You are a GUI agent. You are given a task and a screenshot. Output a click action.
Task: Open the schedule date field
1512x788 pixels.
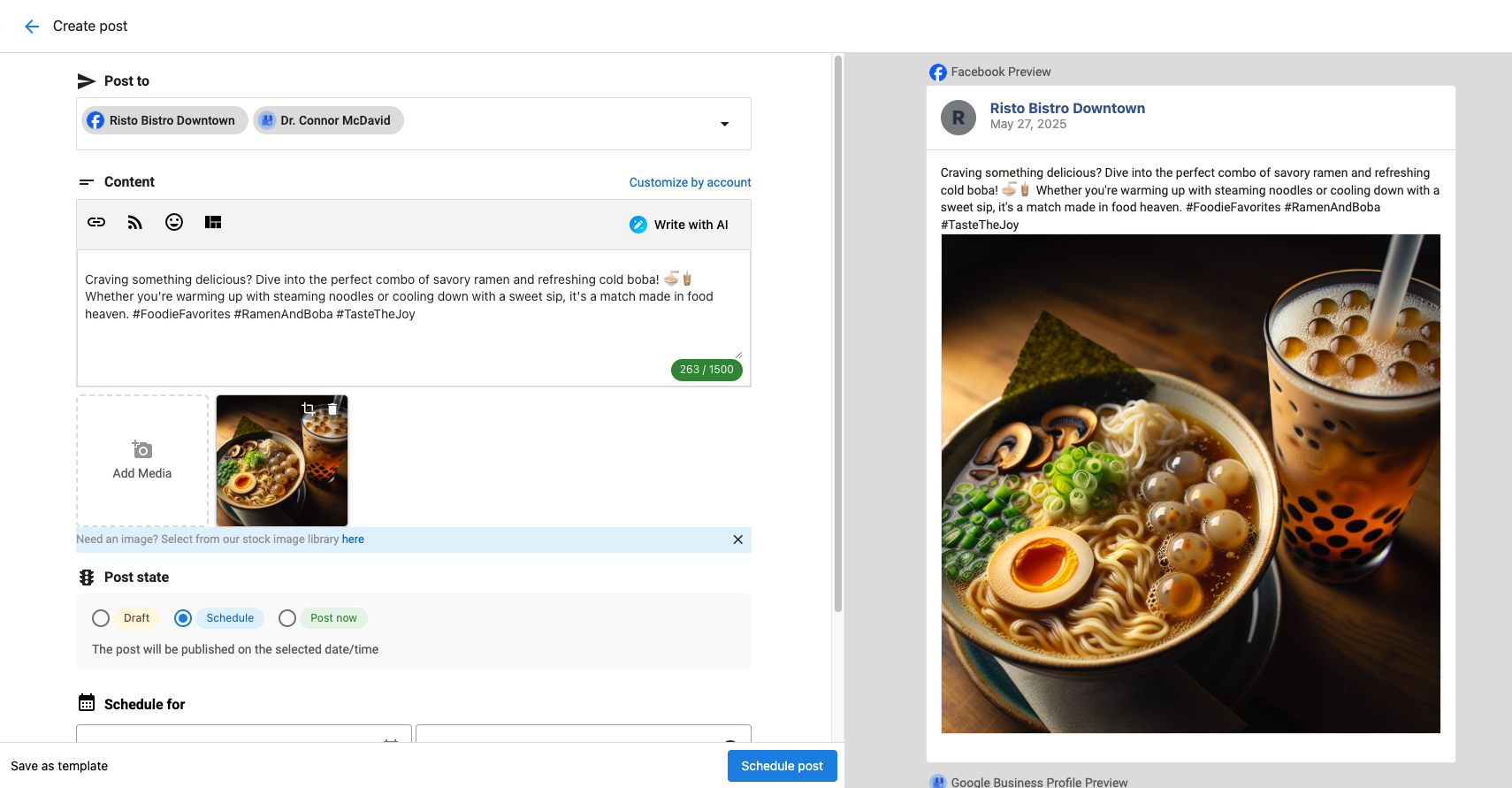(x=244, y=741)
